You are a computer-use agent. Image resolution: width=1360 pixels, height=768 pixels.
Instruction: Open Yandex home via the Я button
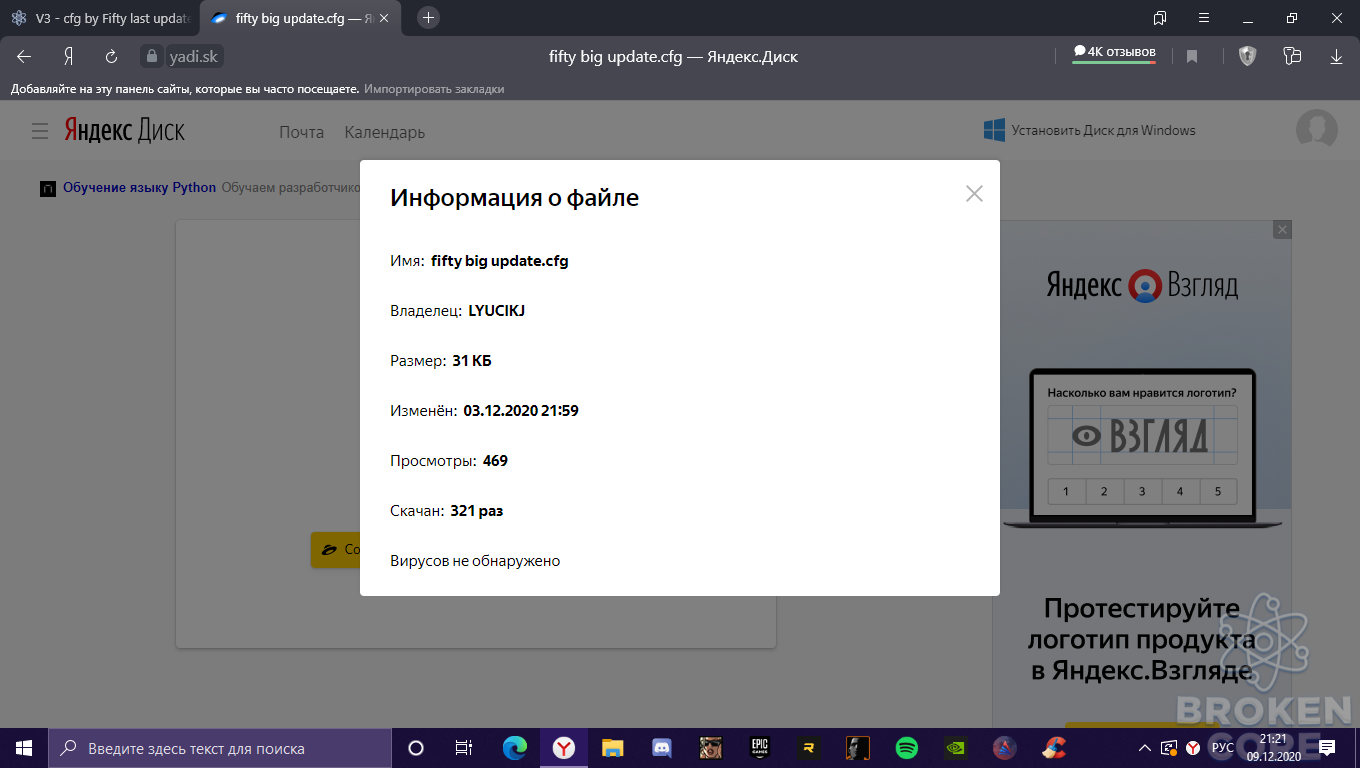click(68, 57)
